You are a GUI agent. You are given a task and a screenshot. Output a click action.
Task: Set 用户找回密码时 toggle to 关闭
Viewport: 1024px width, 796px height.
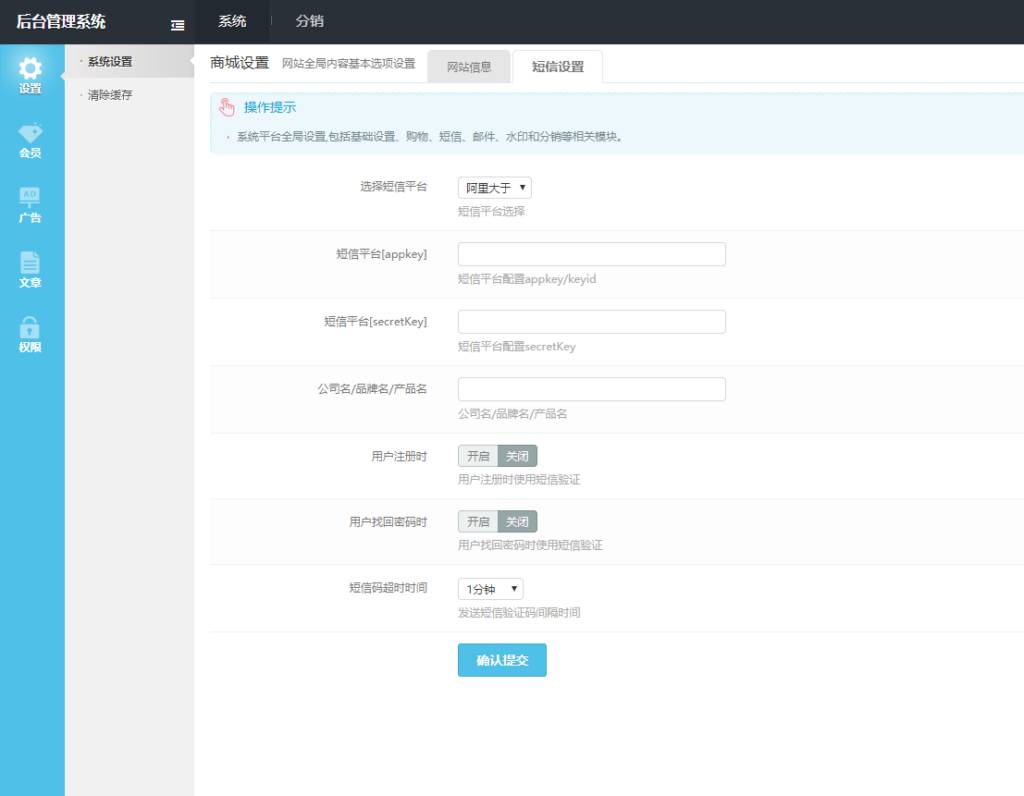[517, 522]
